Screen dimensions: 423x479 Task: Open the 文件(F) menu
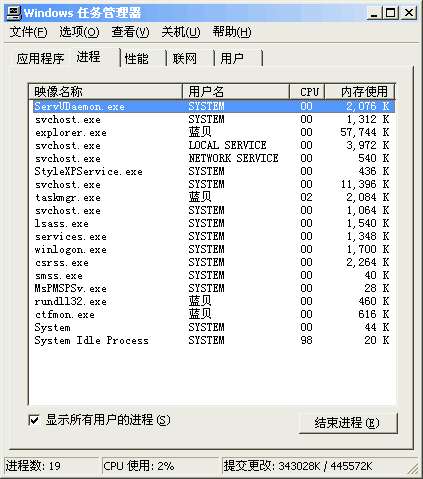pos(28,32)
